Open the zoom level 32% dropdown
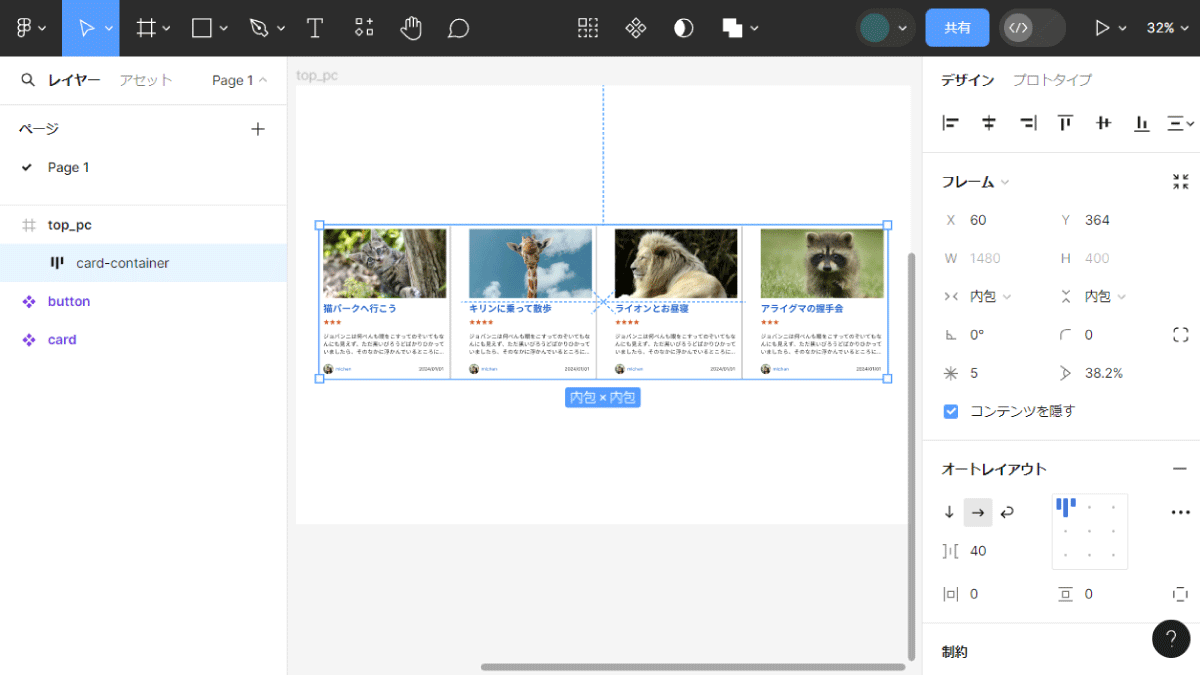Image resolution: width=1200 pixels, height=675 pixels. click(1167, 28)
